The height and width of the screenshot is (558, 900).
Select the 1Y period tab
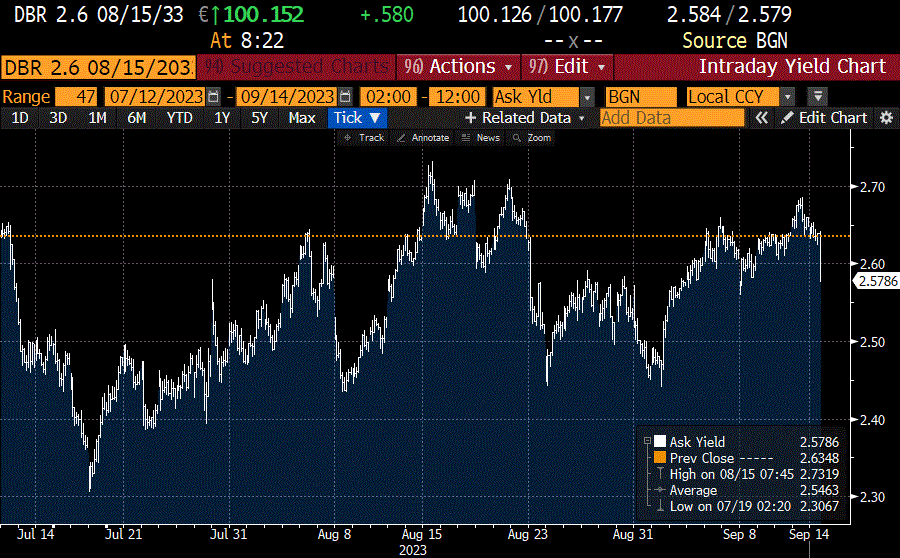tap(222, 118)
